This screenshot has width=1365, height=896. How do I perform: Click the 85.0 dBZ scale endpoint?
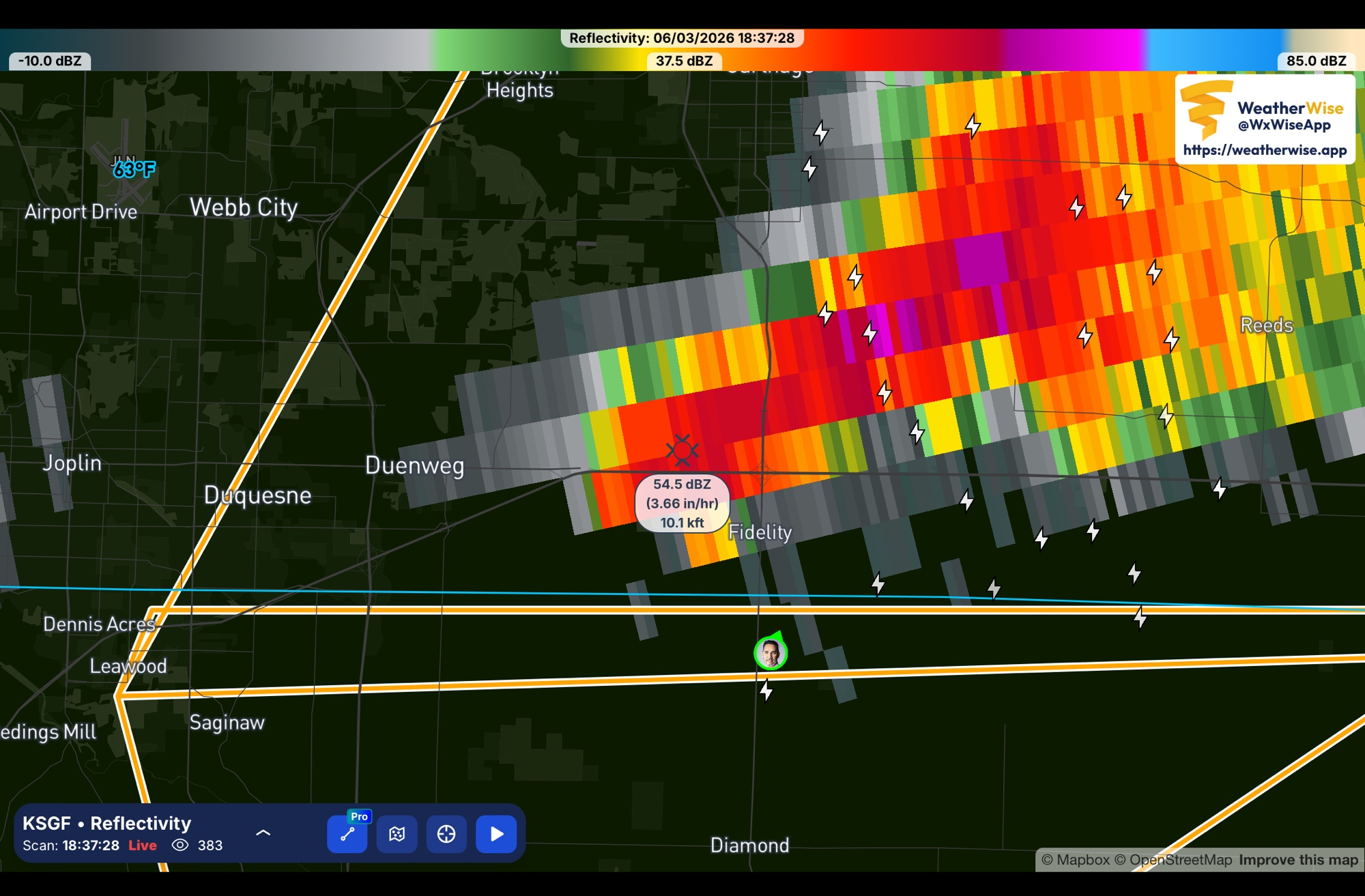point(1316,61)
